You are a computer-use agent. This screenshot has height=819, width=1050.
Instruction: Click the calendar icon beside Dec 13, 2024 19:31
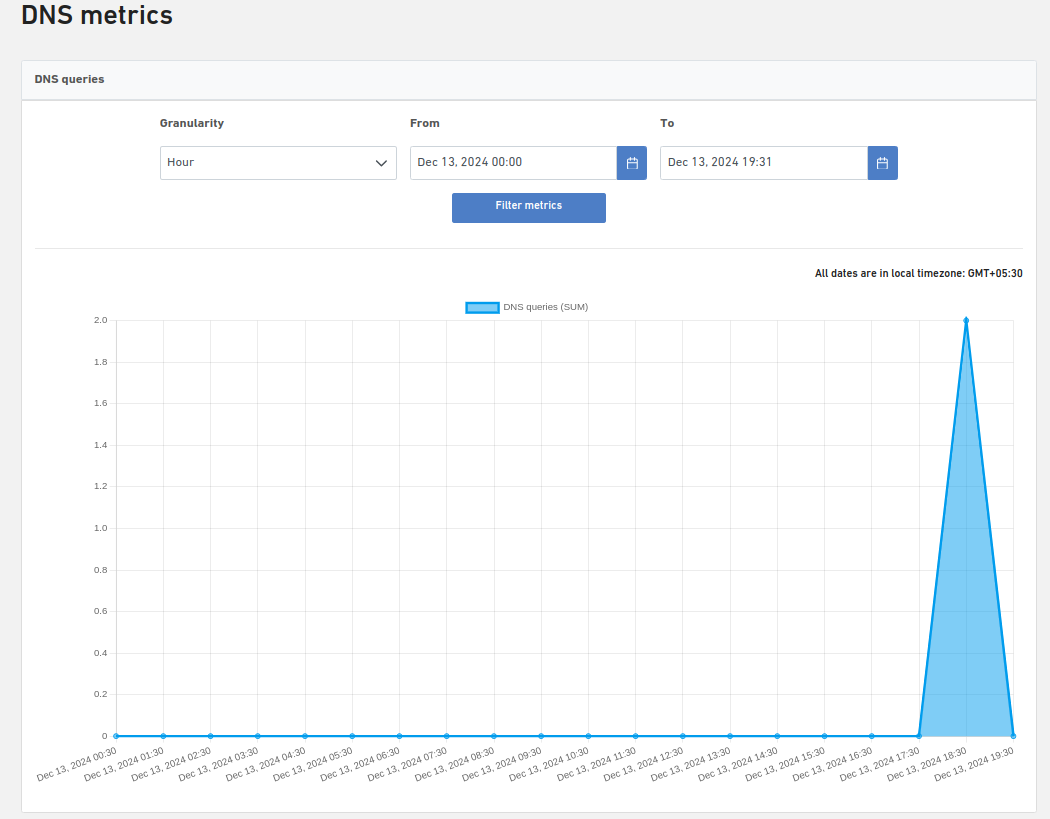[x=882, y=162]
